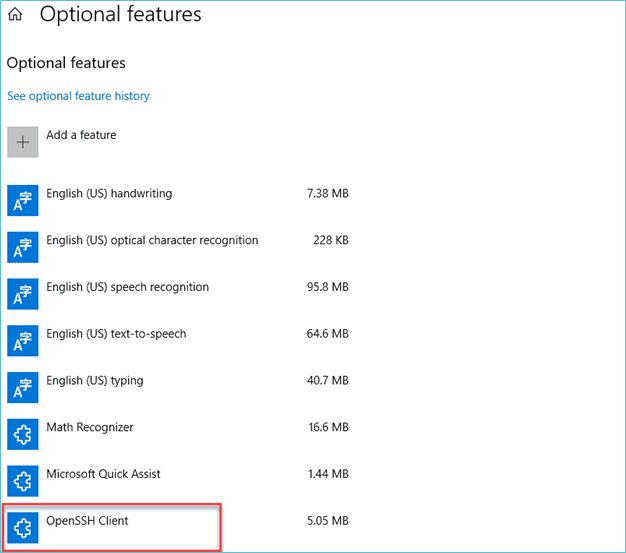Viewport: 626px width, 553px height.
Task: Click the English (US) handwriting language icon
Action: pyautogui.click(x=23, y=200)
